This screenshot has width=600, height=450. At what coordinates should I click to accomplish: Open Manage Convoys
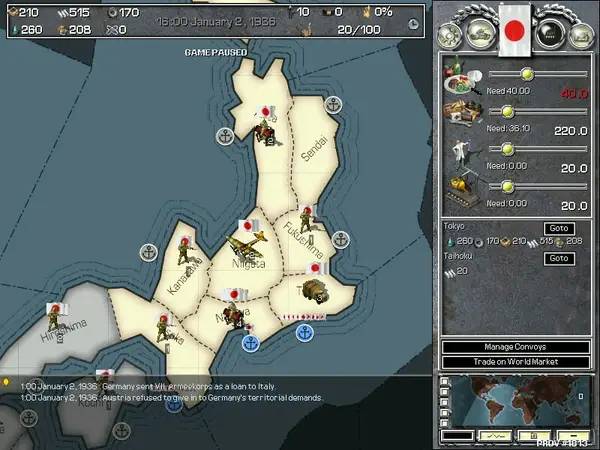pyautogui.click(x=517, y=347)
